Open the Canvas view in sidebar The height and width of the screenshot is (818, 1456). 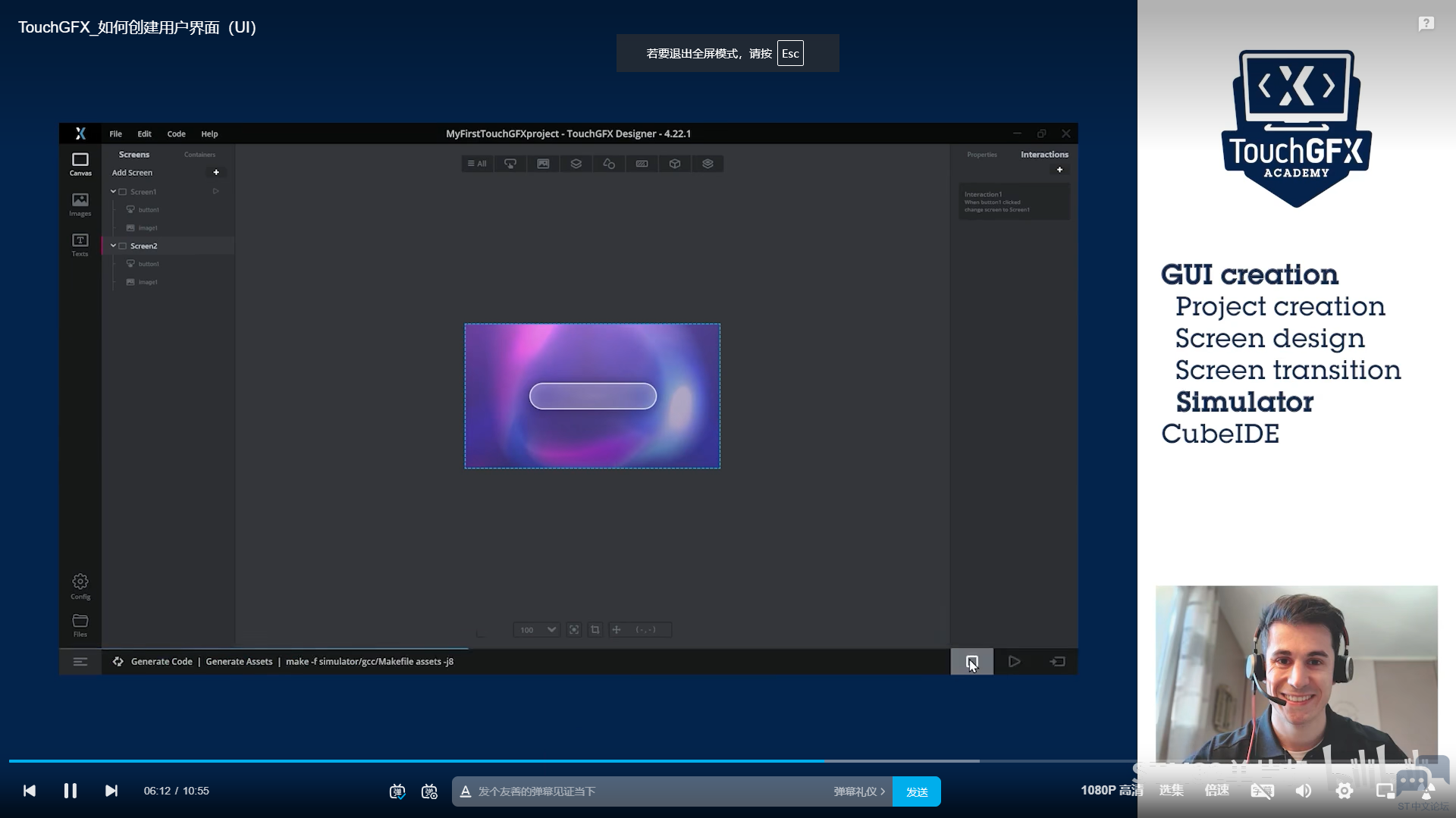80,165
